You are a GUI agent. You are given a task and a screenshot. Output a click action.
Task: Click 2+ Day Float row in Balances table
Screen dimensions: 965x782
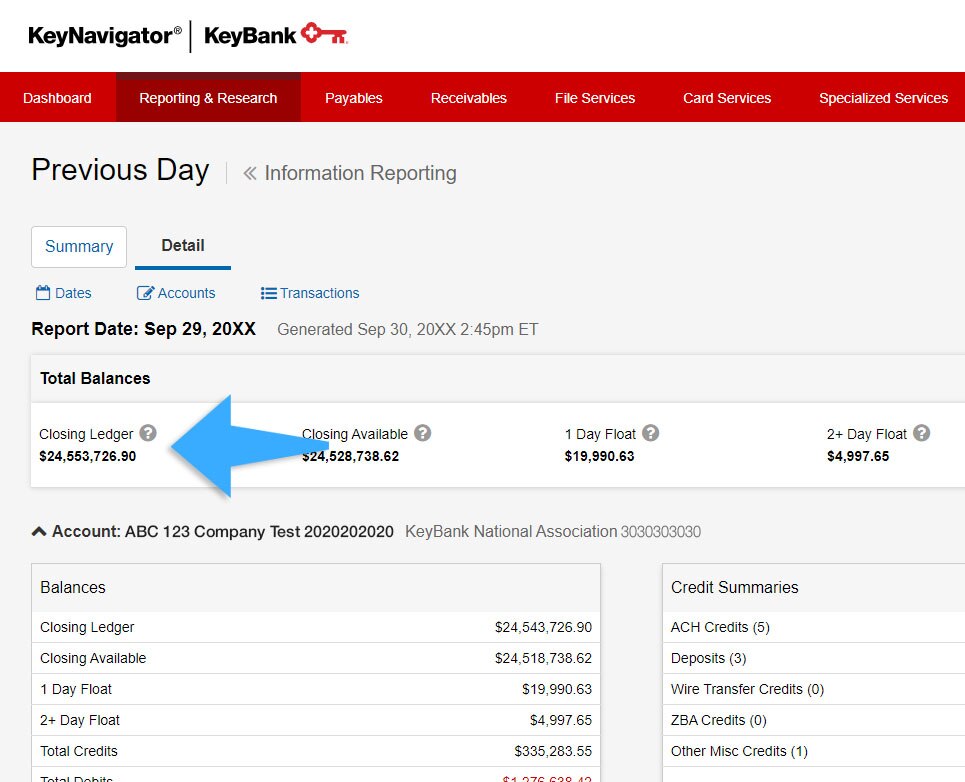coord(316,720)
